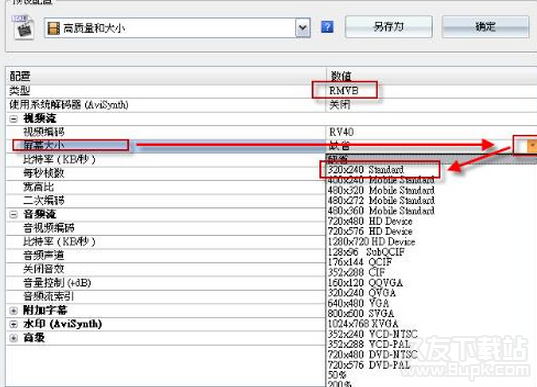Choose 480x320 Mobile Standard option
The width and height of the screenshot is (537, 387).
(381, 190)
